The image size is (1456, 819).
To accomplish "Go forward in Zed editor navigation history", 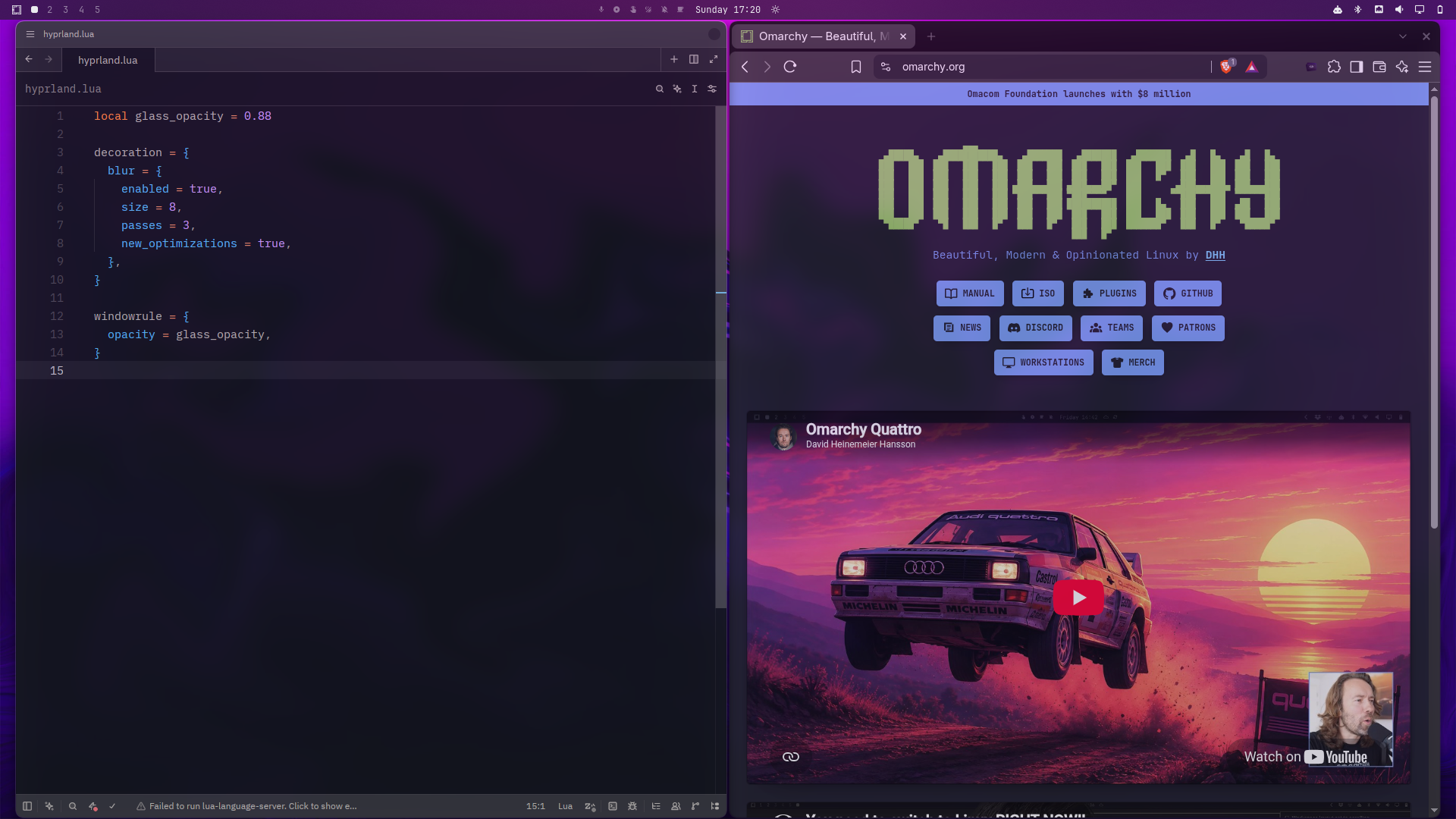I will point(49,59).
